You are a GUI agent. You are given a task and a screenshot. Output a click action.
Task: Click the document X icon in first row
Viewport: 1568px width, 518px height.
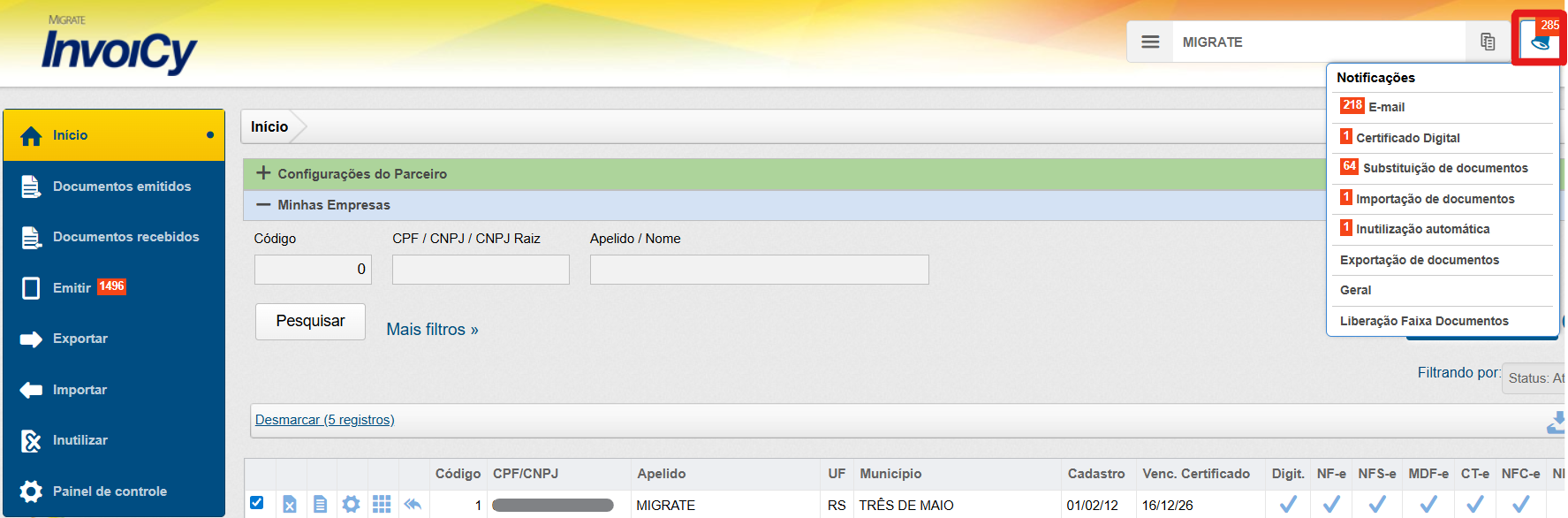click(x=290, y=504)
